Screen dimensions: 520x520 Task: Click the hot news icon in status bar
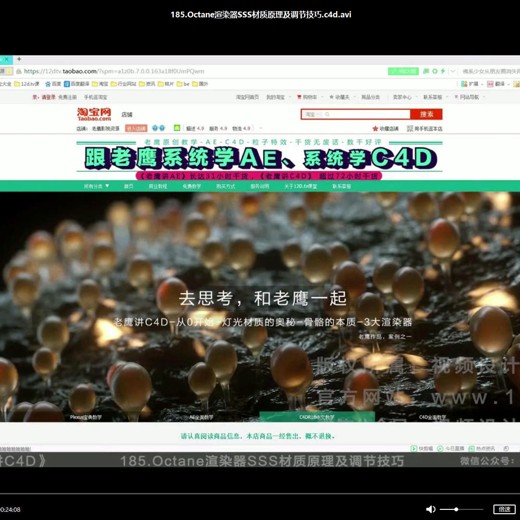pos(471,448)
